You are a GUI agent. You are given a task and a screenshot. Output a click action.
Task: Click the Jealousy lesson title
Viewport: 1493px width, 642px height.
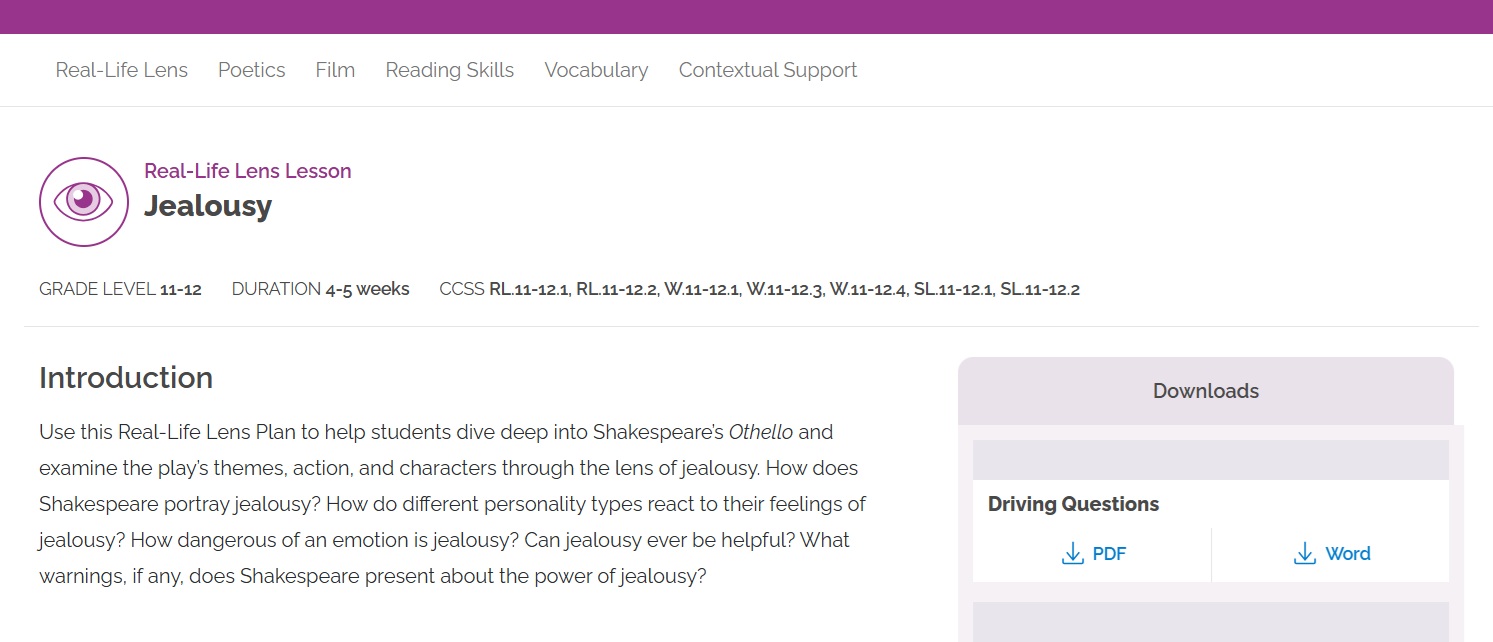208,206
